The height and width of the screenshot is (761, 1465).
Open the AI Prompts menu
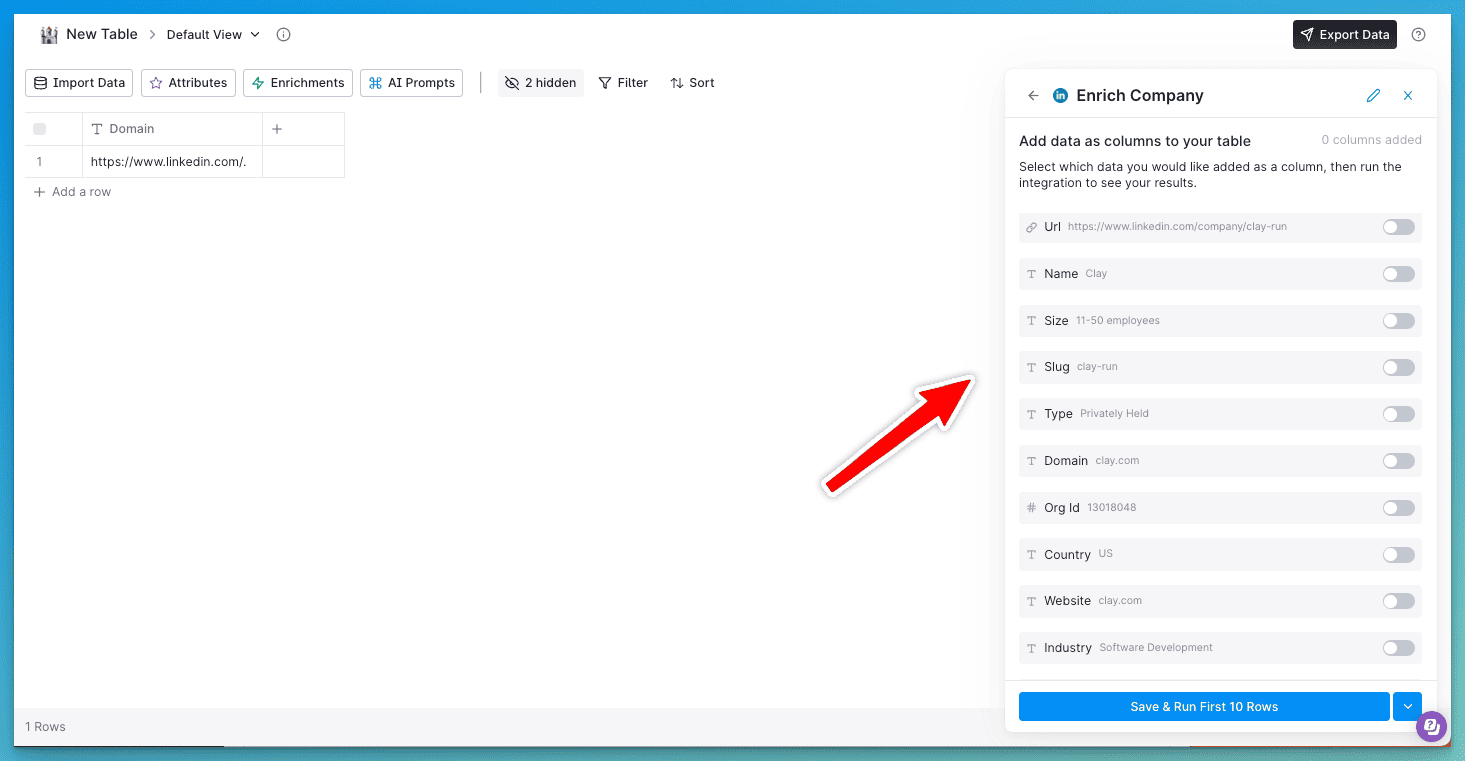click(x=411, y=83)
